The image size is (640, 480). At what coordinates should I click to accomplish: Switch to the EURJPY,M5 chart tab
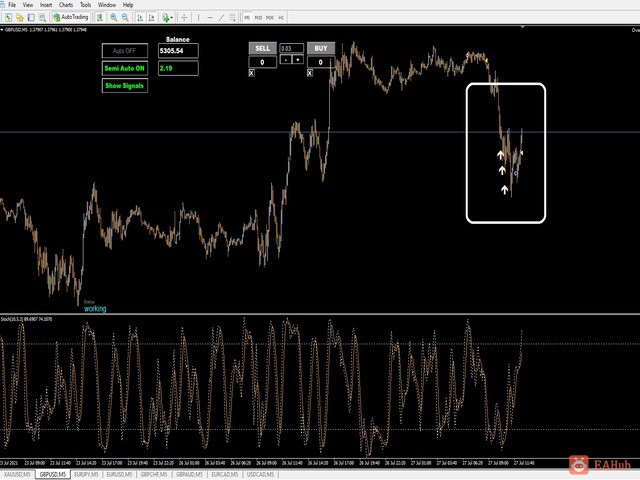tap(86, 474)
